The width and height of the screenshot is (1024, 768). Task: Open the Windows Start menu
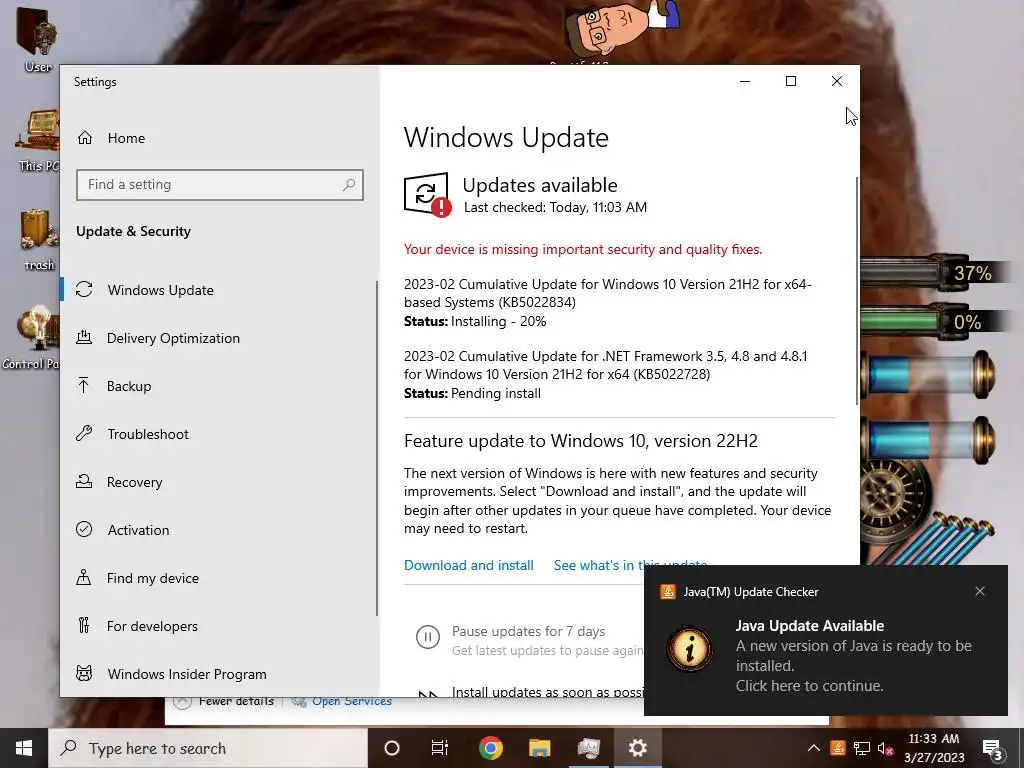(24, 748)
